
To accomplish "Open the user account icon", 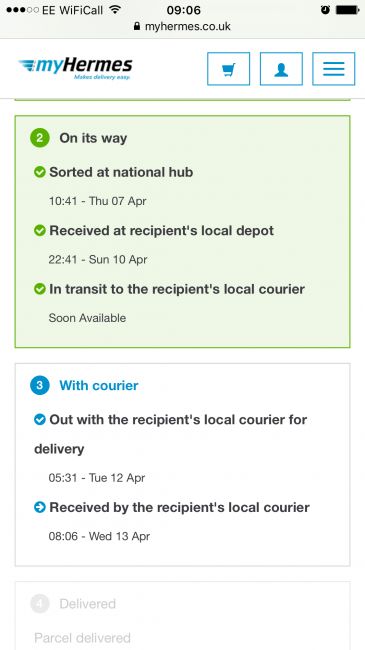I will pos(281,69).
